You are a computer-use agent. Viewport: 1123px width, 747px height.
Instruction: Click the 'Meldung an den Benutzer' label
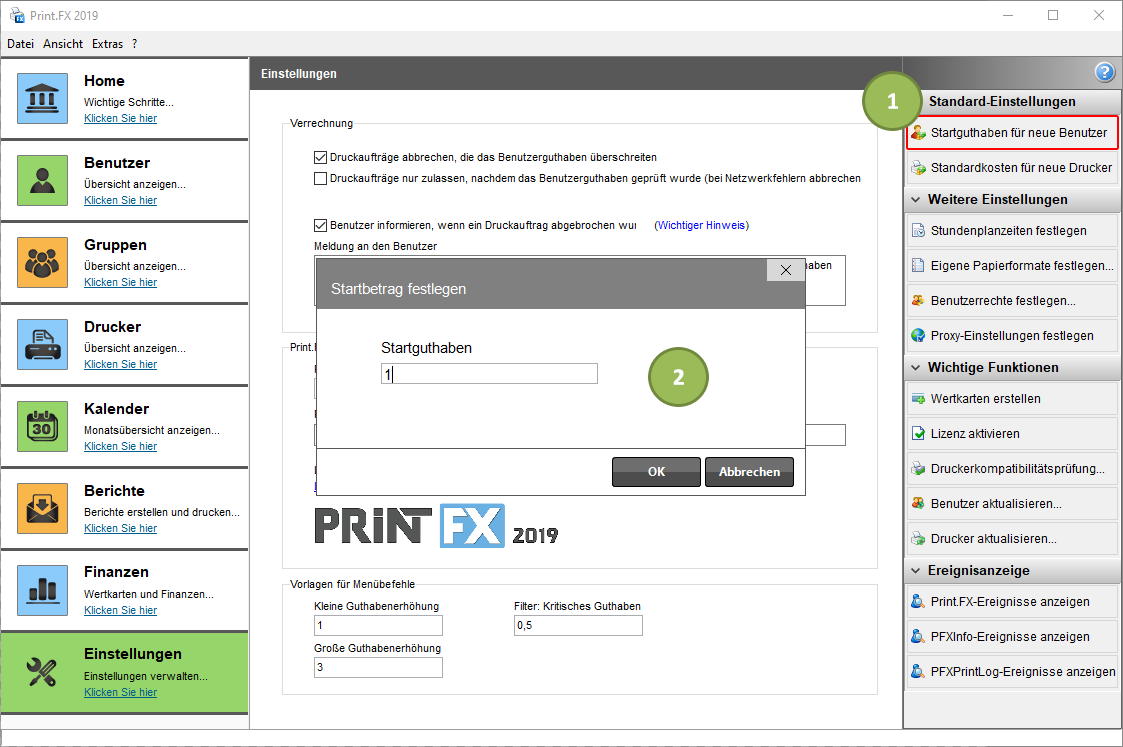point(375,246)
